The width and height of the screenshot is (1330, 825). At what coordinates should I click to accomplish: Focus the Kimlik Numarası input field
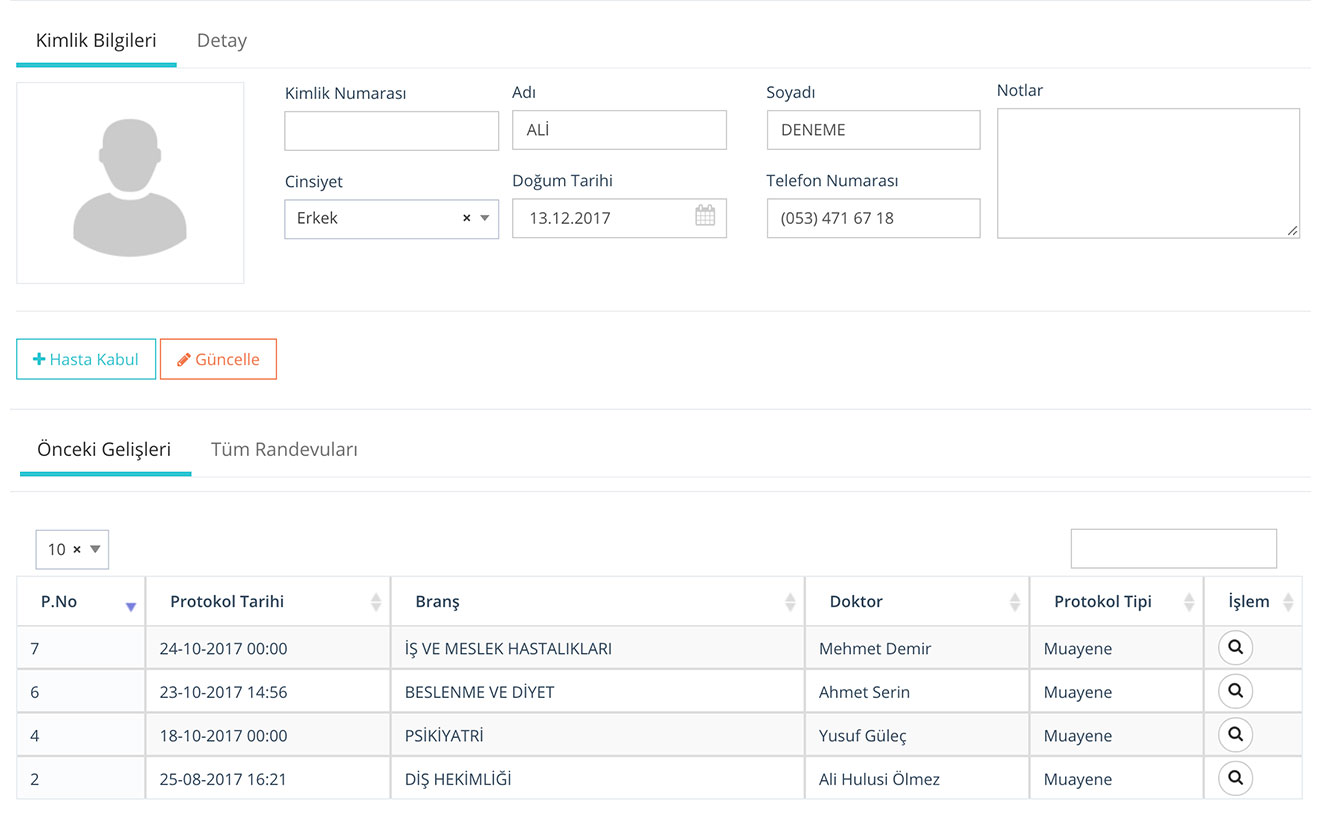(x=392, y=131)
